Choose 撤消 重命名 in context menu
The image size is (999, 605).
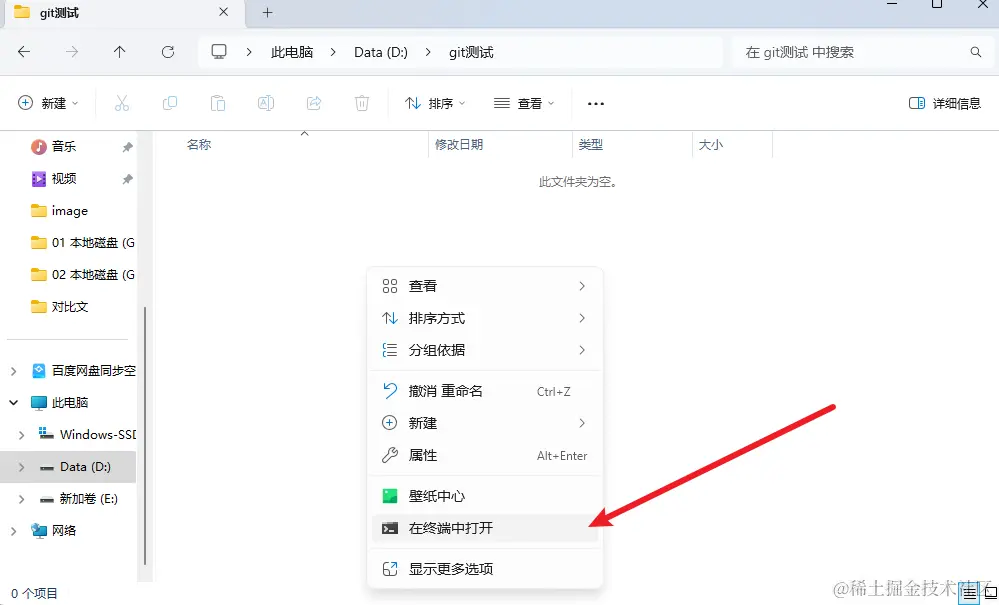click(x=484, y=391)
